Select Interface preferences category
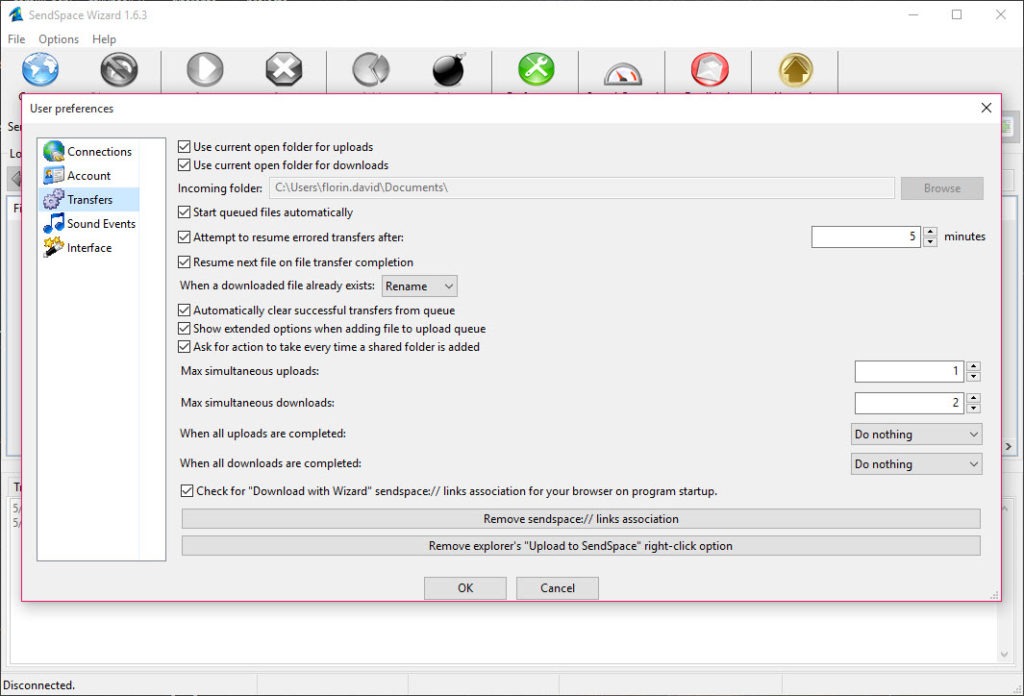 [88, 247]
